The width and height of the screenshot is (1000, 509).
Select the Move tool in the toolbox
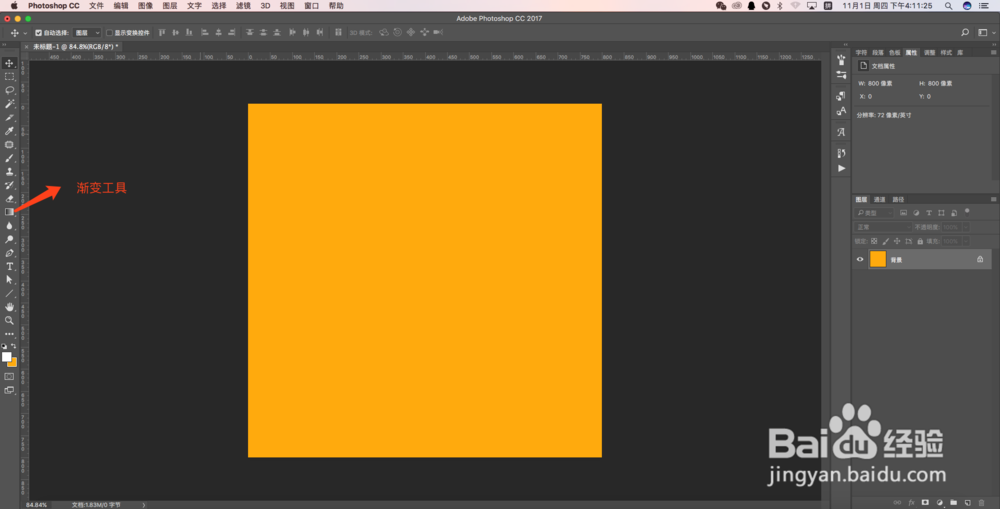10,63
